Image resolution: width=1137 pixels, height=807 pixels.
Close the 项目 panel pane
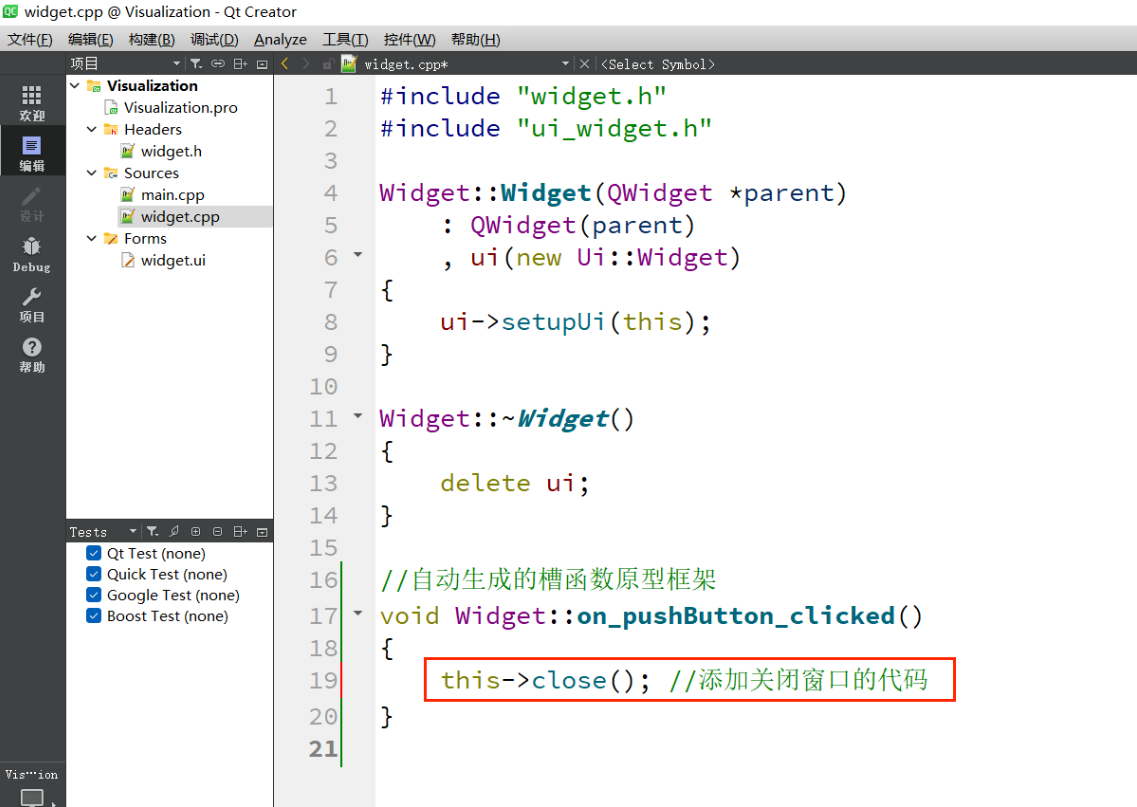click(262, 64)
